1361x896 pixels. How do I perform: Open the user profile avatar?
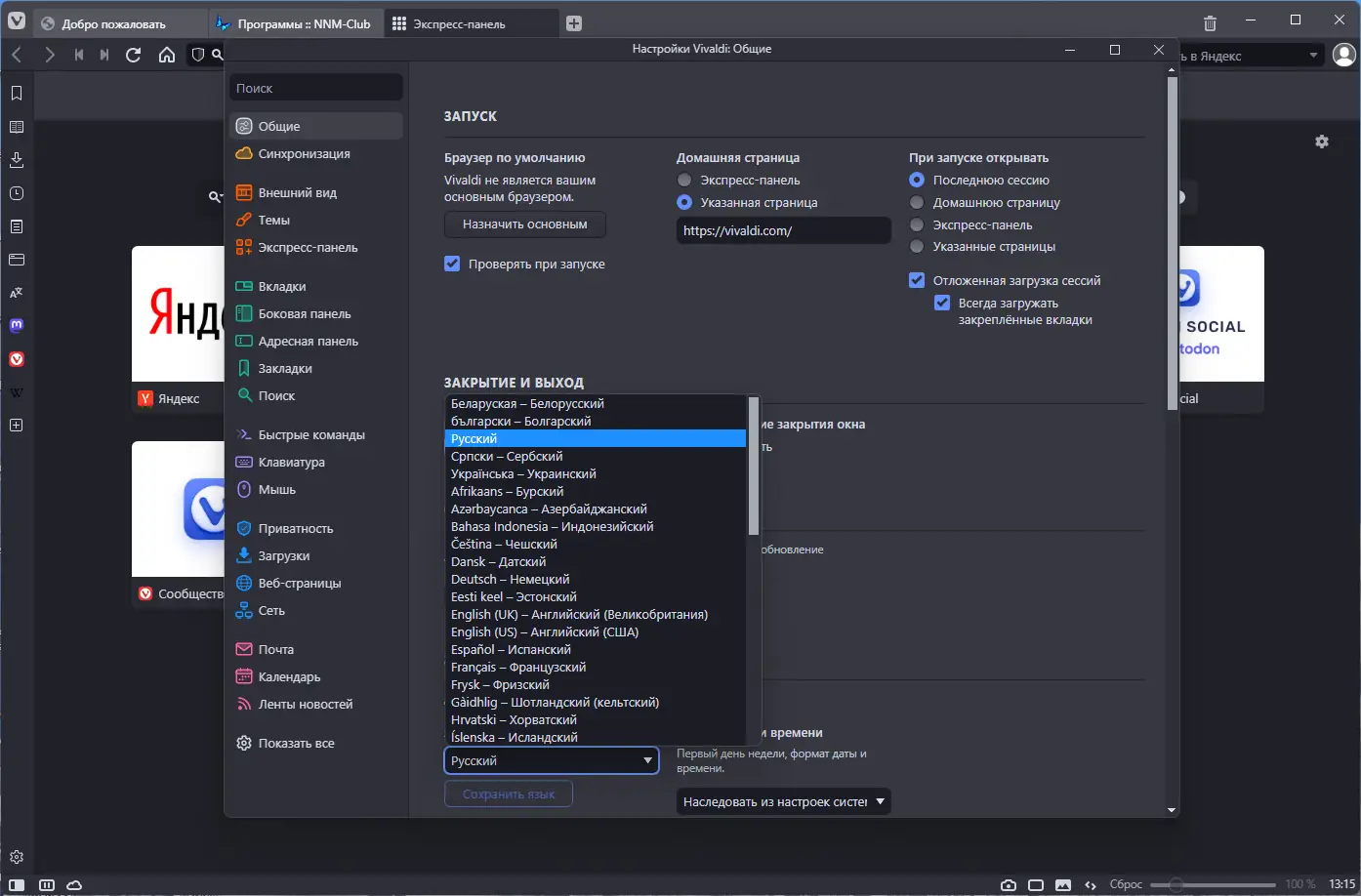(1344, 56)
